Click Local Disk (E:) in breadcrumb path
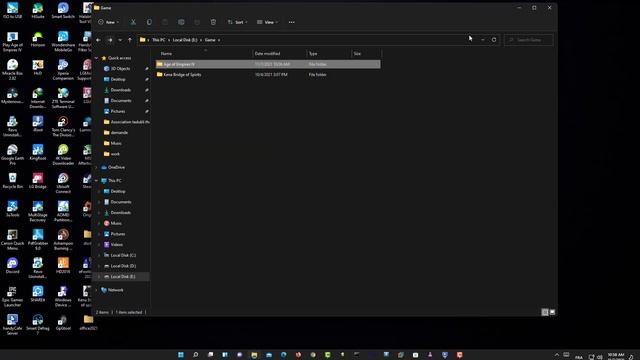 (x=184, y=40)
